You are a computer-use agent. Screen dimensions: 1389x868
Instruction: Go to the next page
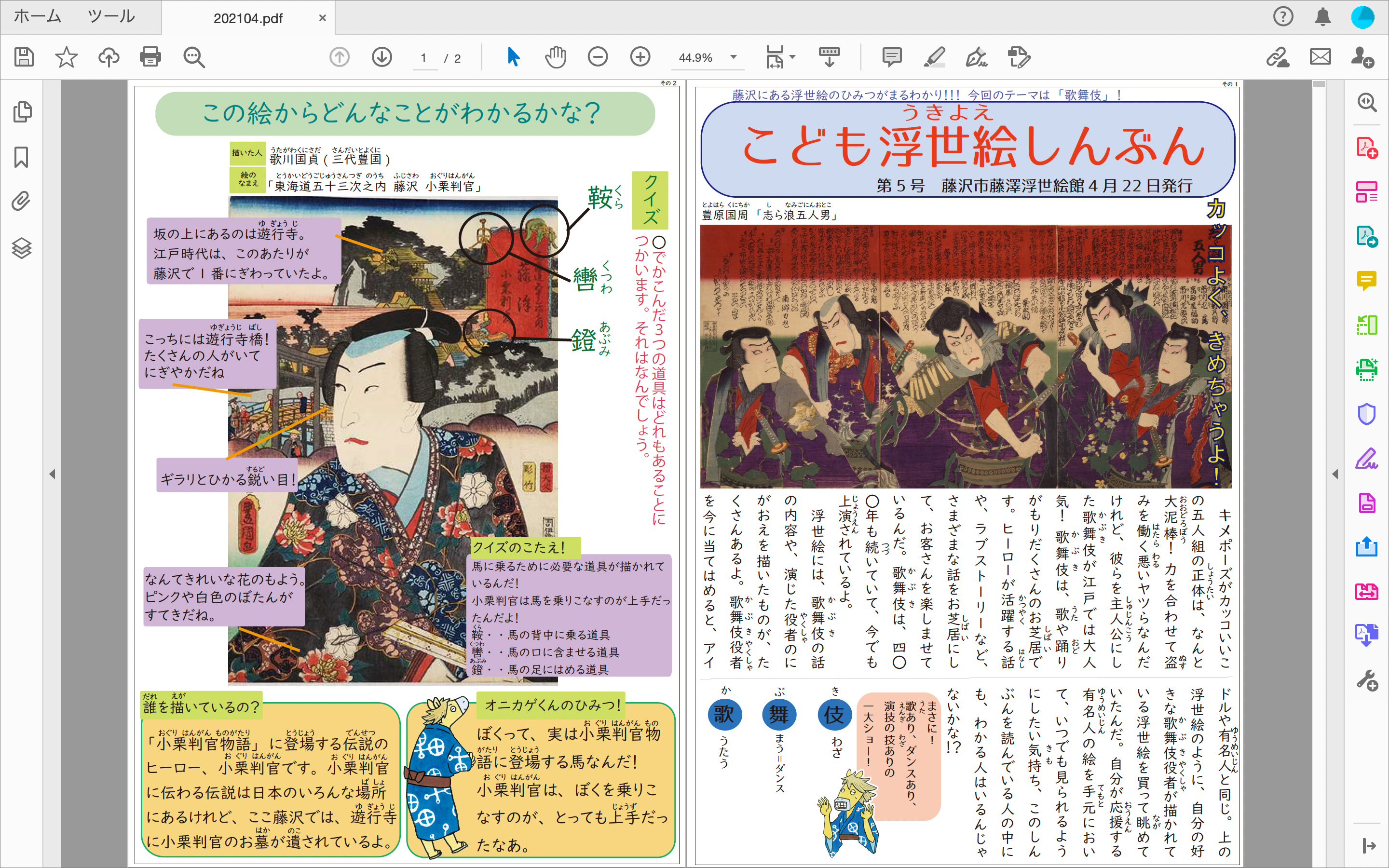[381, 57]
